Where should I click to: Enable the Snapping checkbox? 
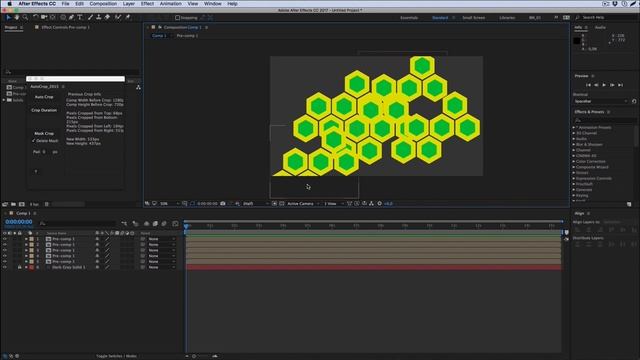pos(178,18)
